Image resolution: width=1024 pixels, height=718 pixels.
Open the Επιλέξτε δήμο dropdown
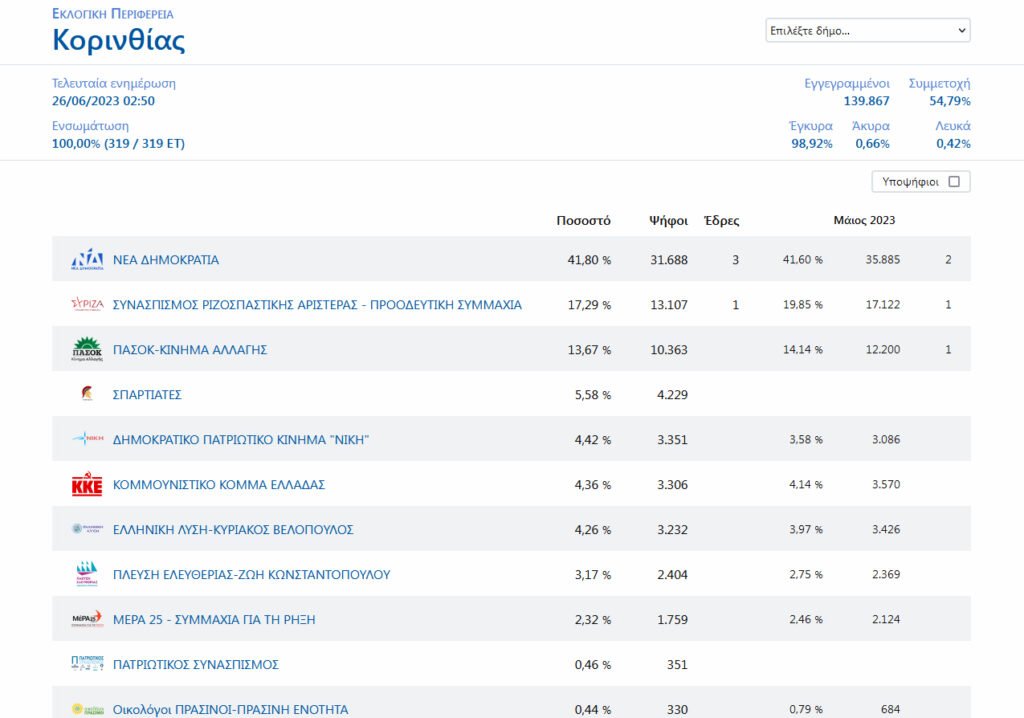pyautogui.click(x=868, y=31)
